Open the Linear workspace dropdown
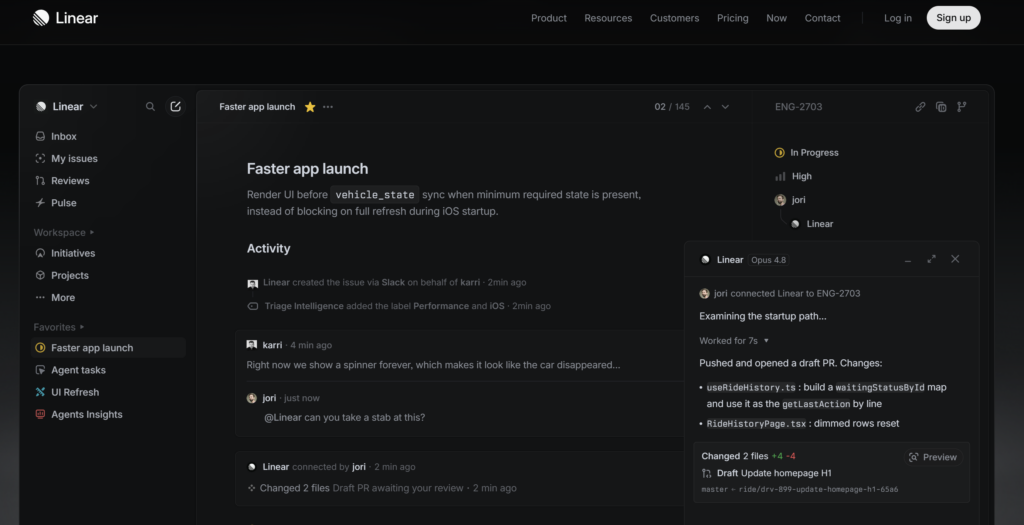Screen dimensions: 1024x525 (x=67, y=106)
